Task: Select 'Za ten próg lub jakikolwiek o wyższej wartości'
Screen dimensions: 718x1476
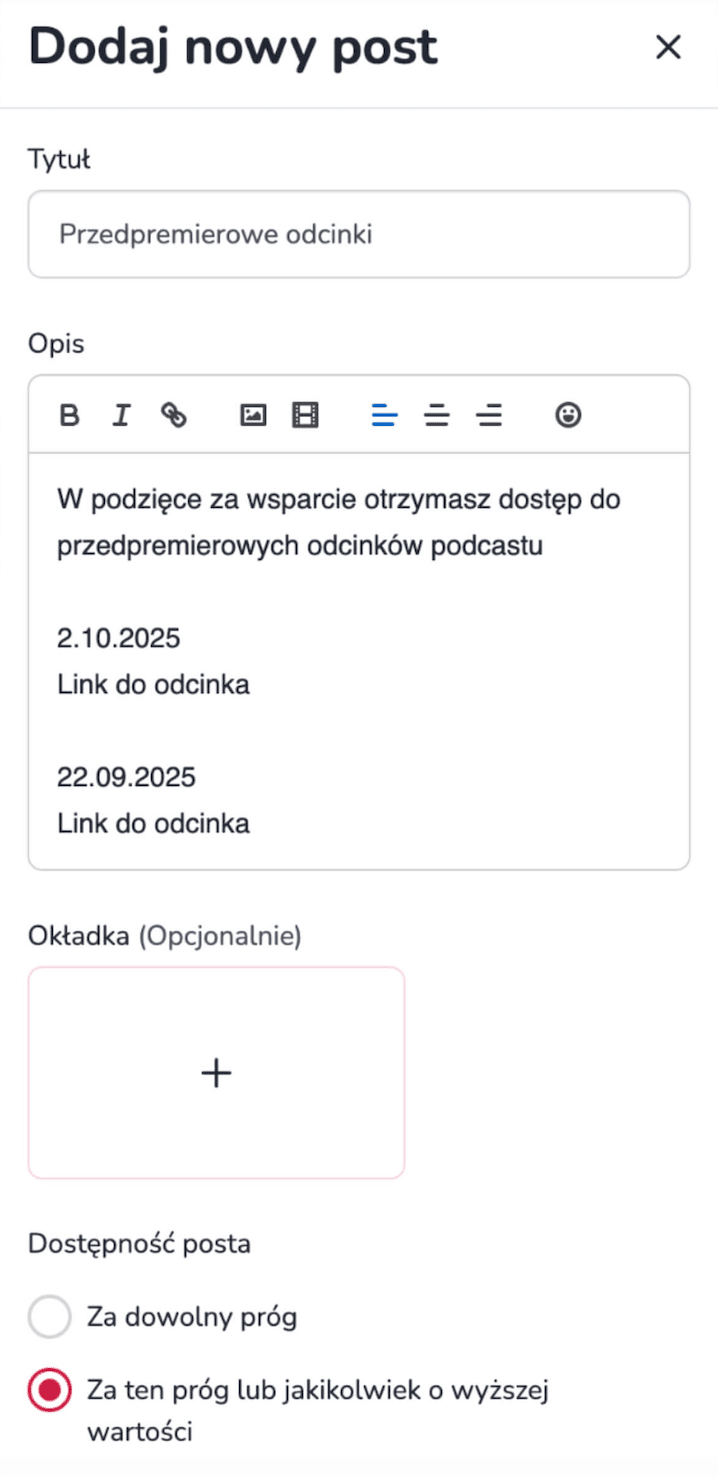Action: point(50,1391)
